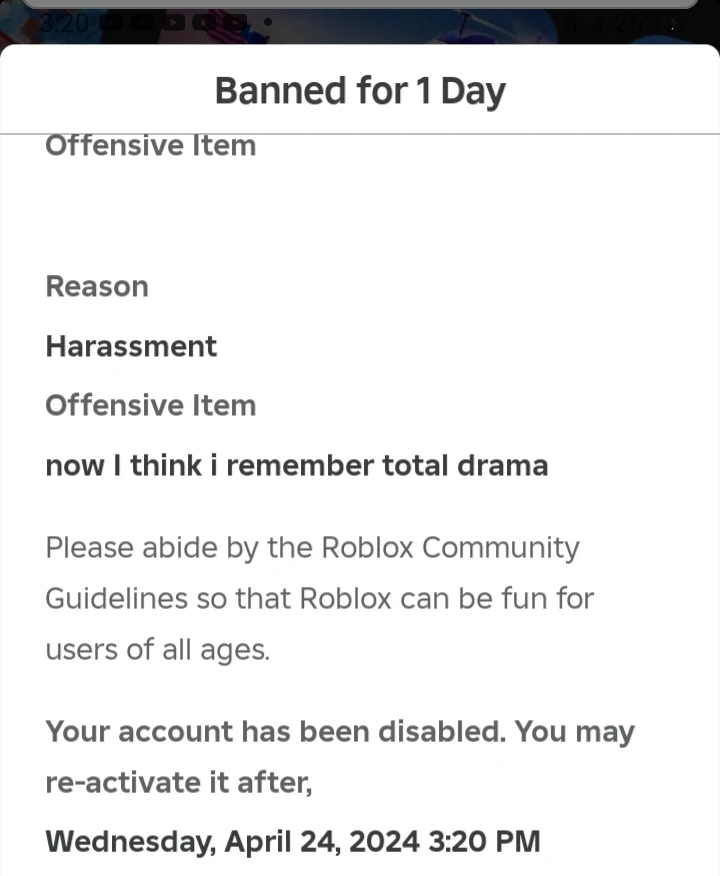Tap the Harassment reason text
This screenshot has width=720, height=876.
pyautogui.click(x=131, y=346)
